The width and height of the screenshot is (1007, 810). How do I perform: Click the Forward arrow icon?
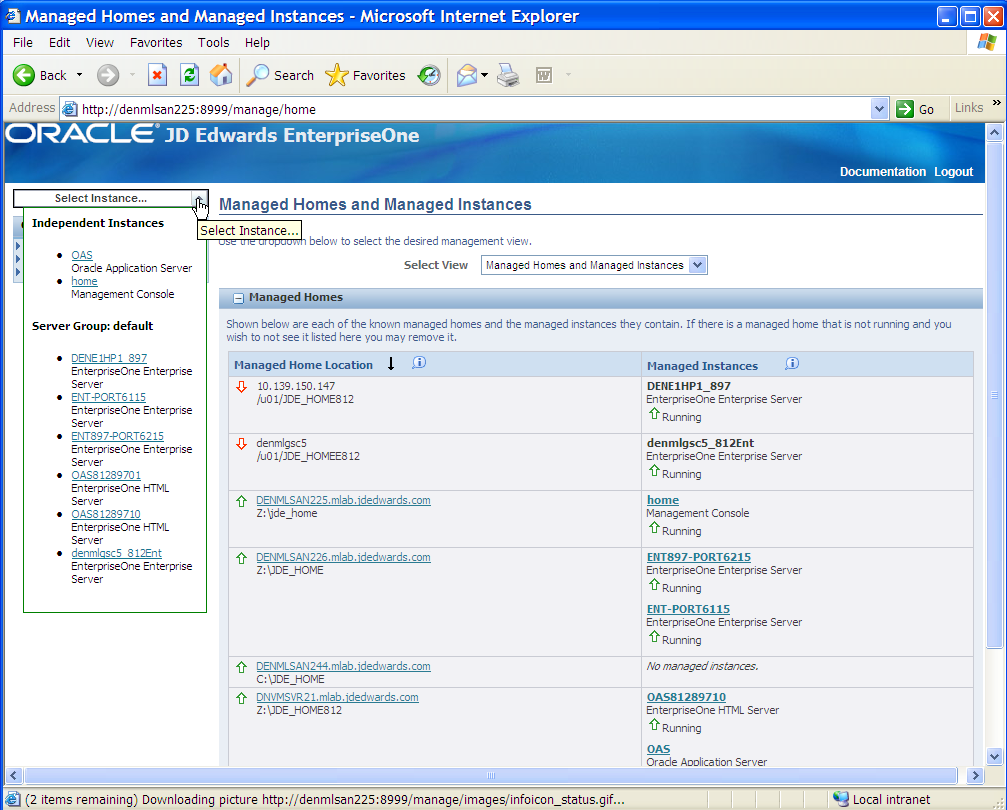click(108, 75)
